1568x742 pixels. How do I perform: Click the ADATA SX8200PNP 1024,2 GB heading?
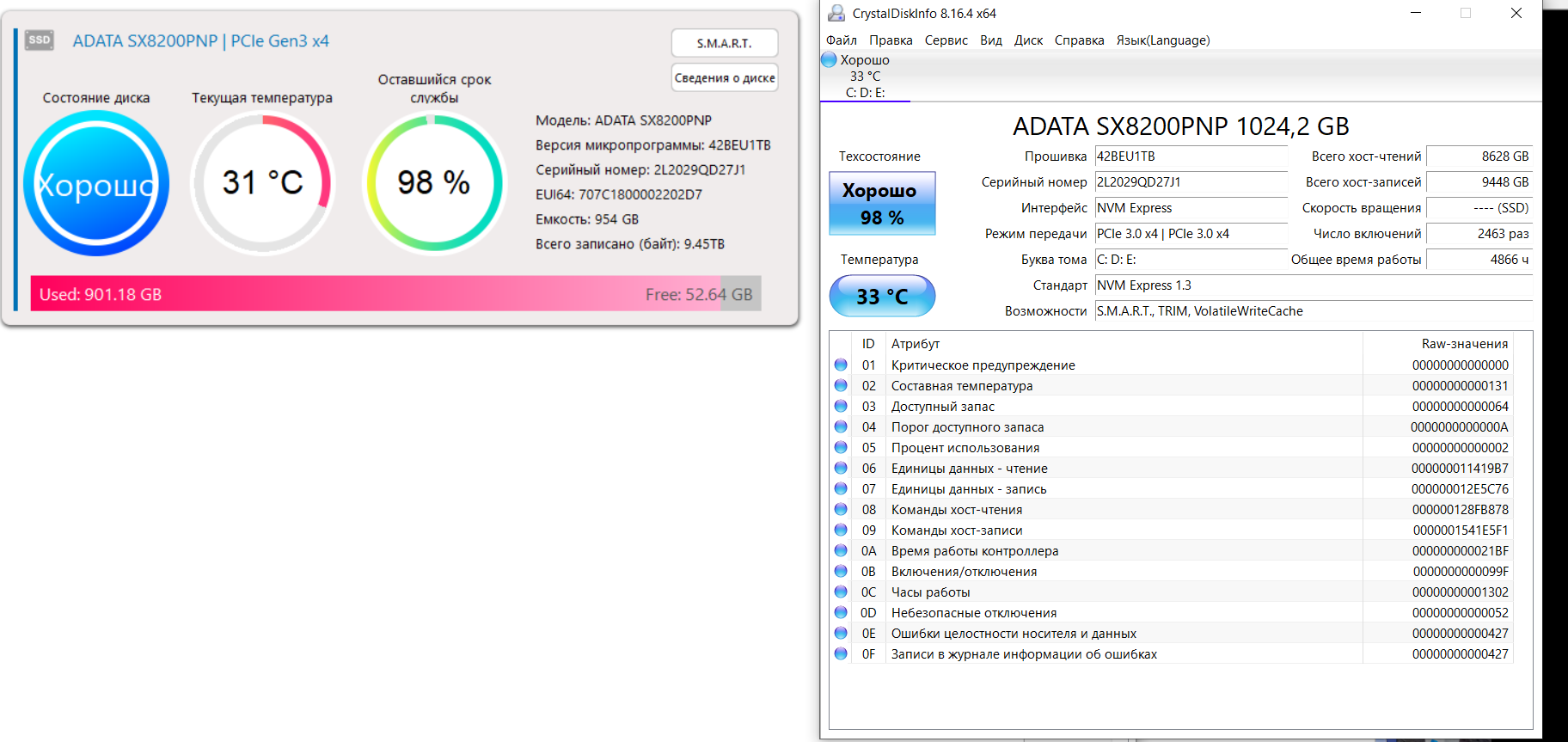click(x=1181, y=126)
